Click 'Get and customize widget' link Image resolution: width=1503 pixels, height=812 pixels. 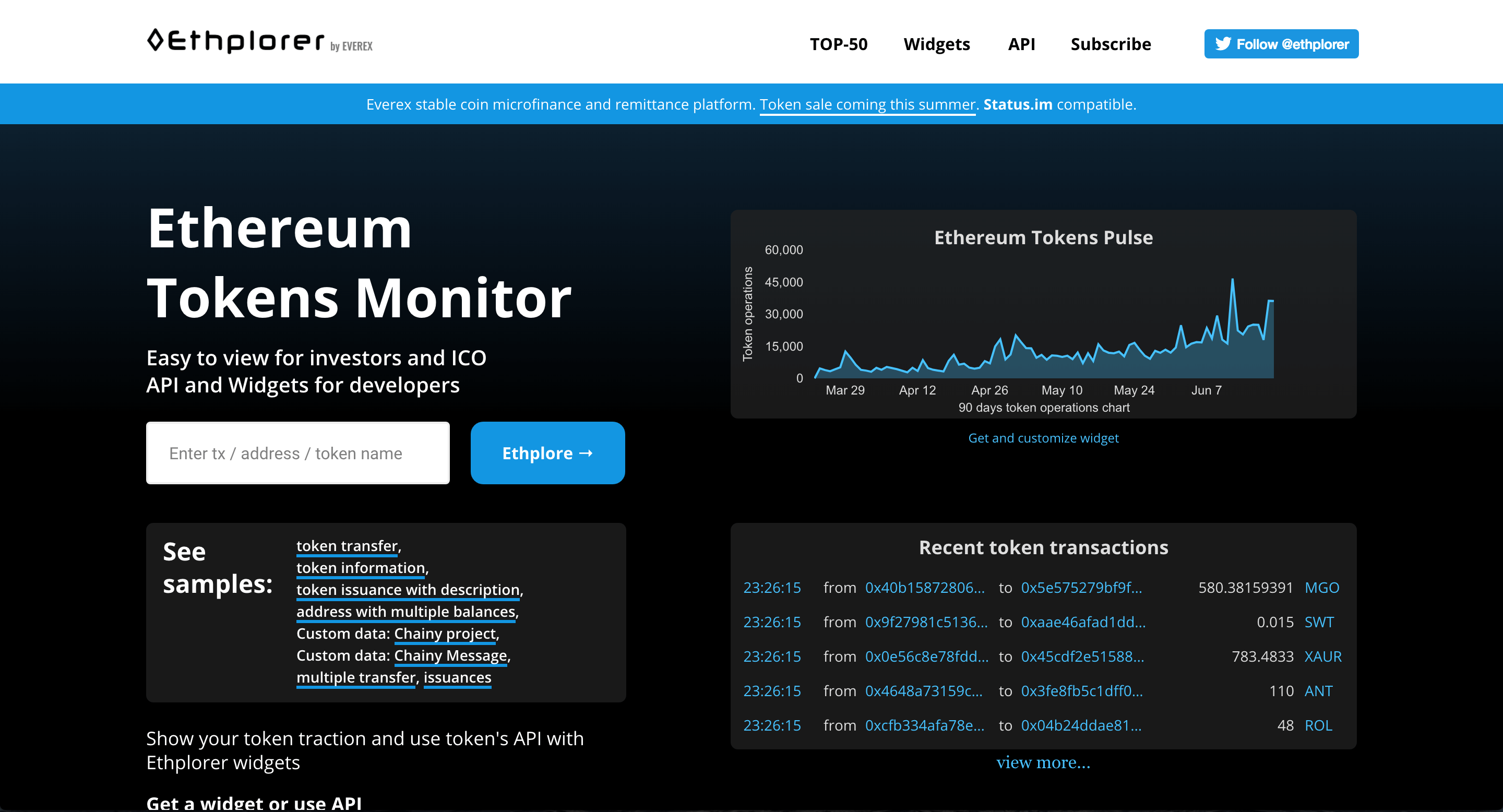(1043, 438)
